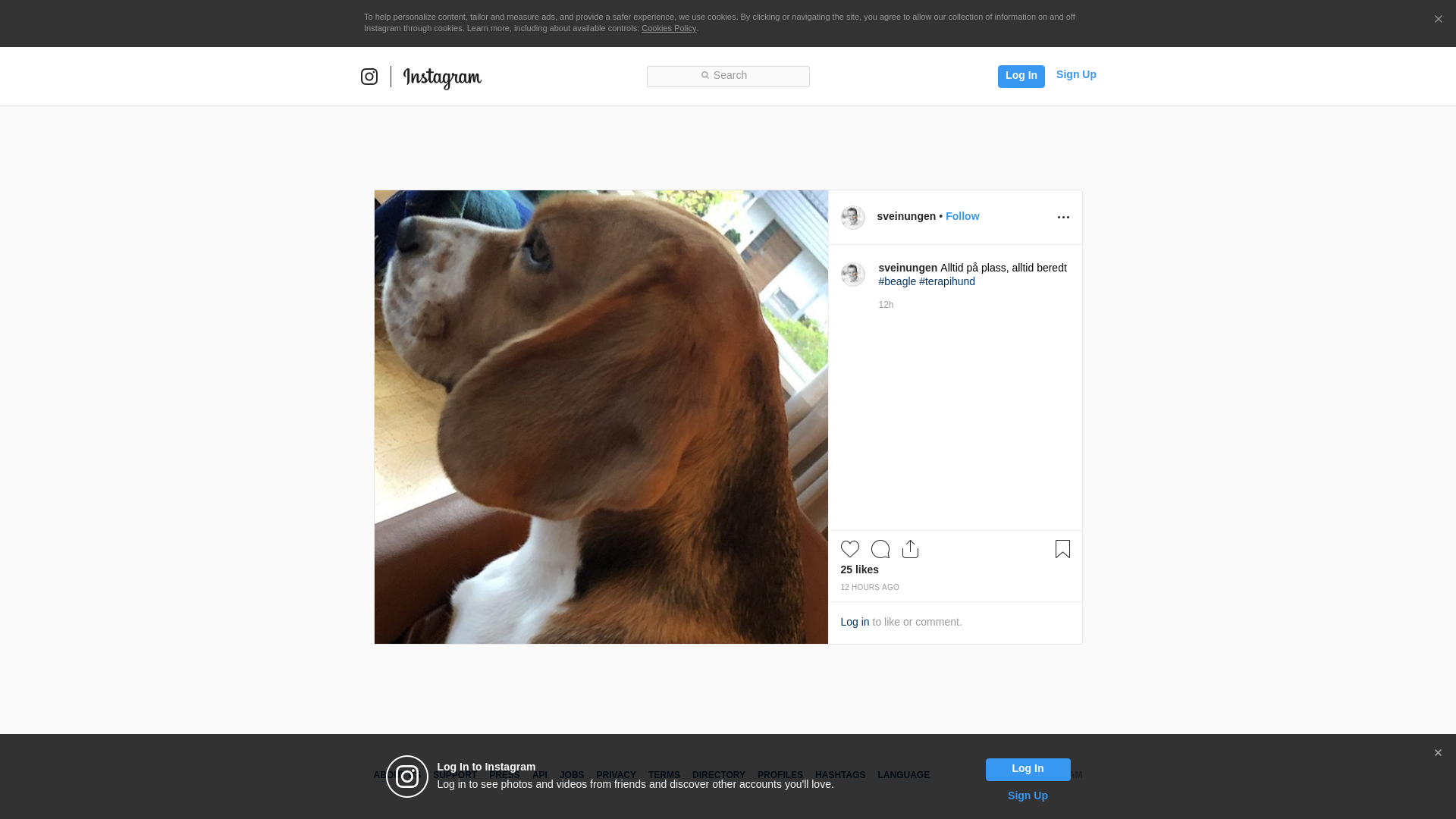Click the Instagram camera glyph in header
The height and width of the screenshot is (819, 1456).
369,77
